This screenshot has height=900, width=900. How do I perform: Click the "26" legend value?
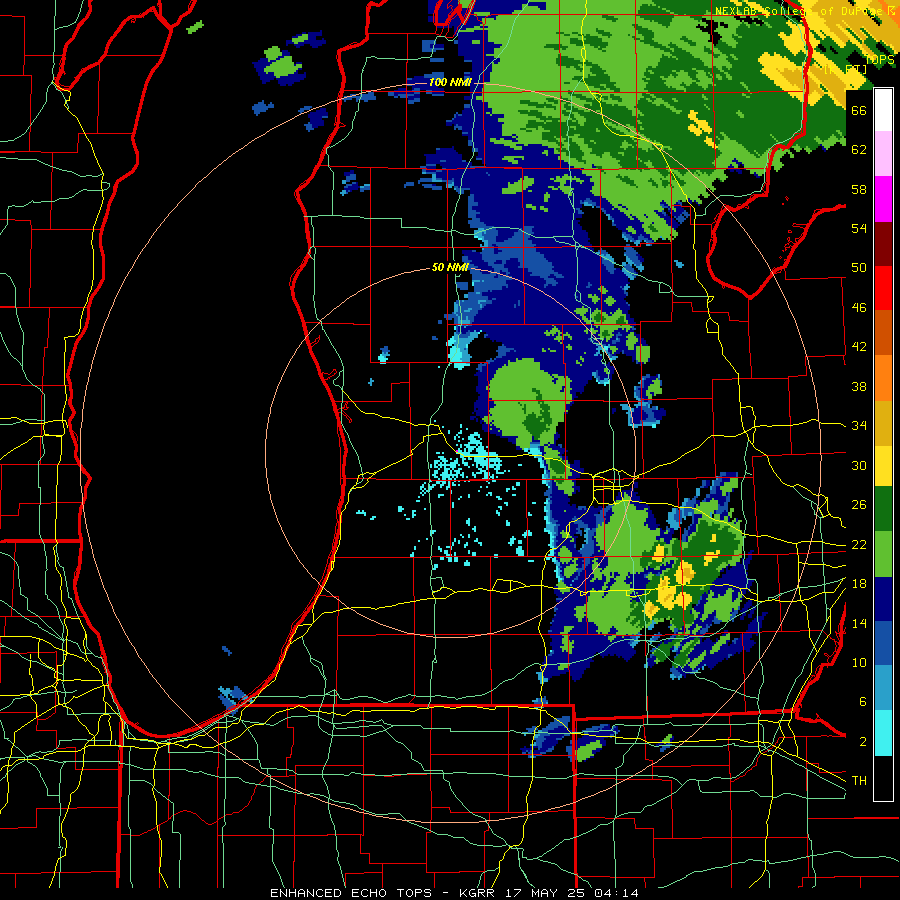(x=859, y=505)
